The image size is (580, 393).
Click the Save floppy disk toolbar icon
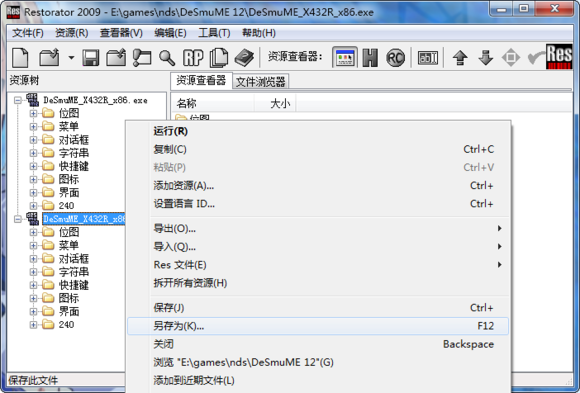pos(91,58)
